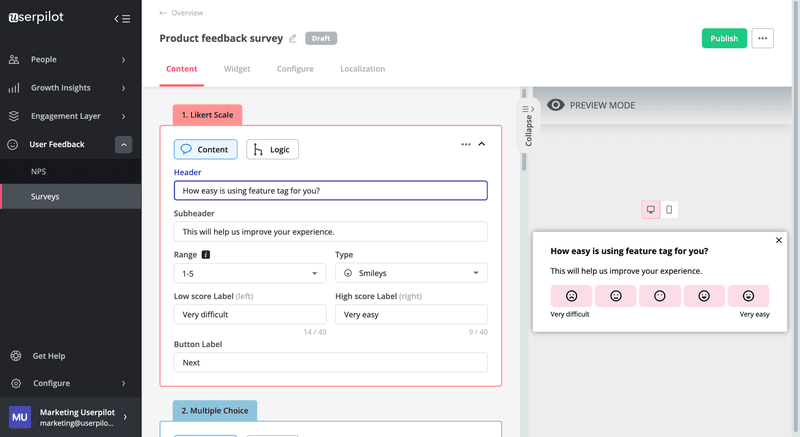Click the 2. Multiple Choice label

(x=215, y=410)
